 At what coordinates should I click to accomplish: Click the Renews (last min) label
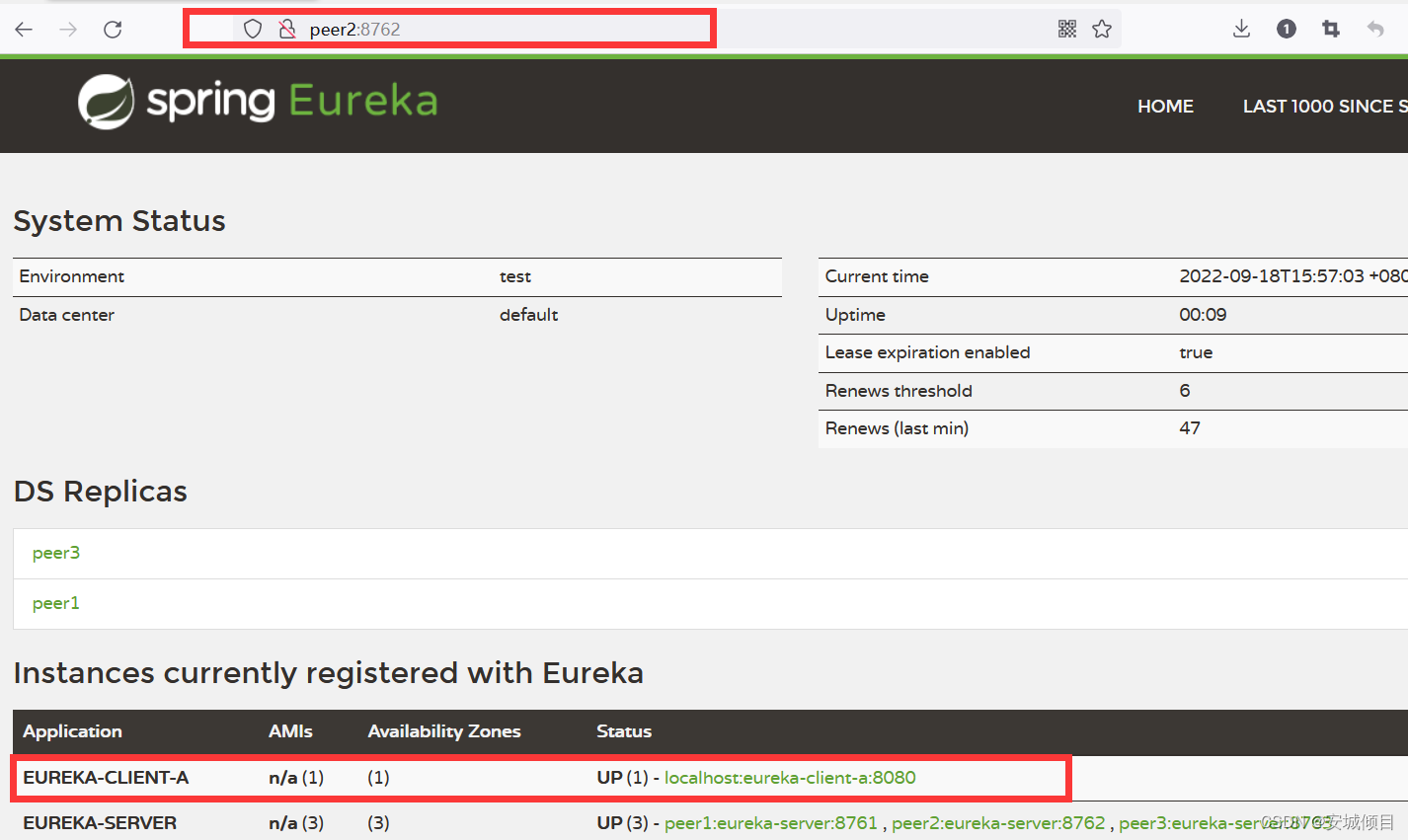coord(897,428)
